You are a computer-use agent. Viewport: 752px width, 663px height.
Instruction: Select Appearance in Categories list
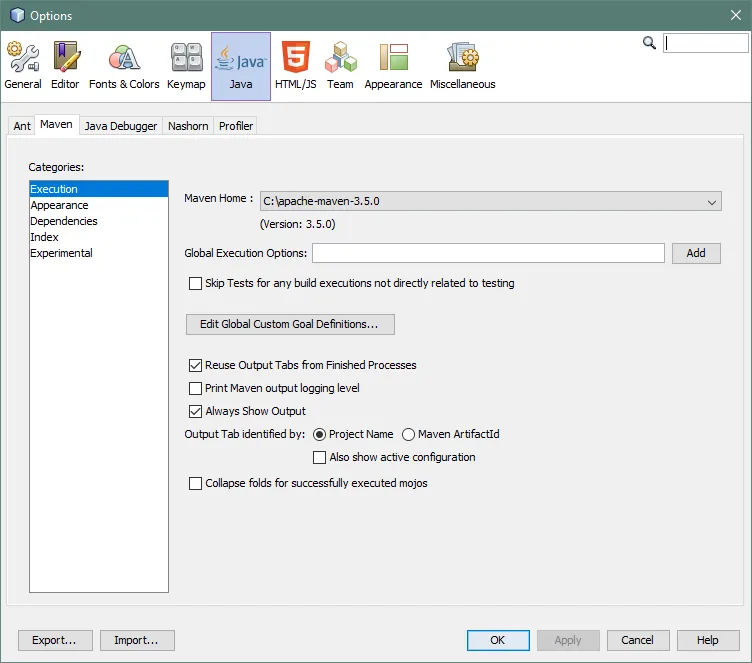99,205
